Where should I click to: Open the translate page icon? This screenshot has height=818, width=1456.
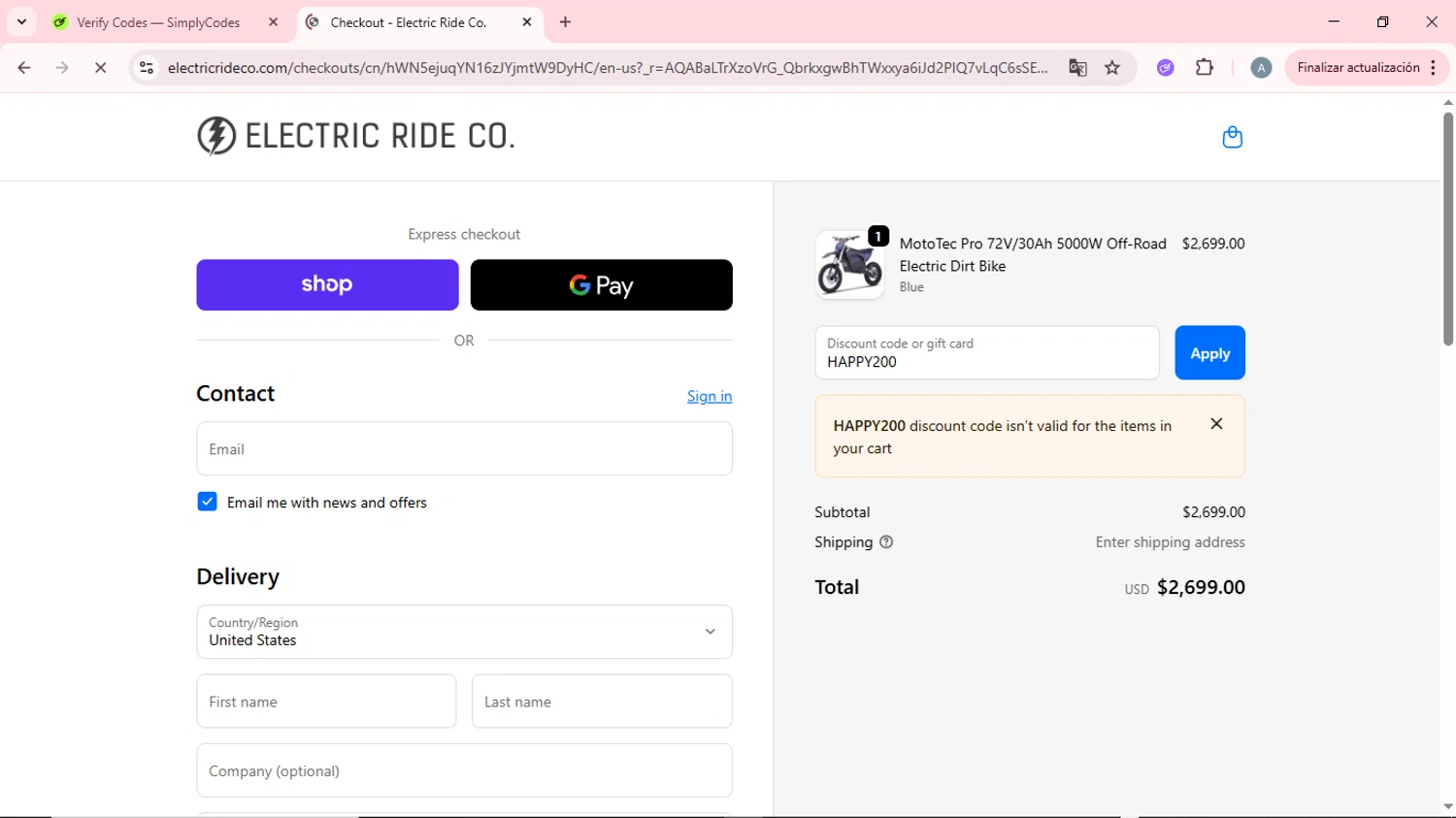pyautogui.click(x=1077, y=68)
